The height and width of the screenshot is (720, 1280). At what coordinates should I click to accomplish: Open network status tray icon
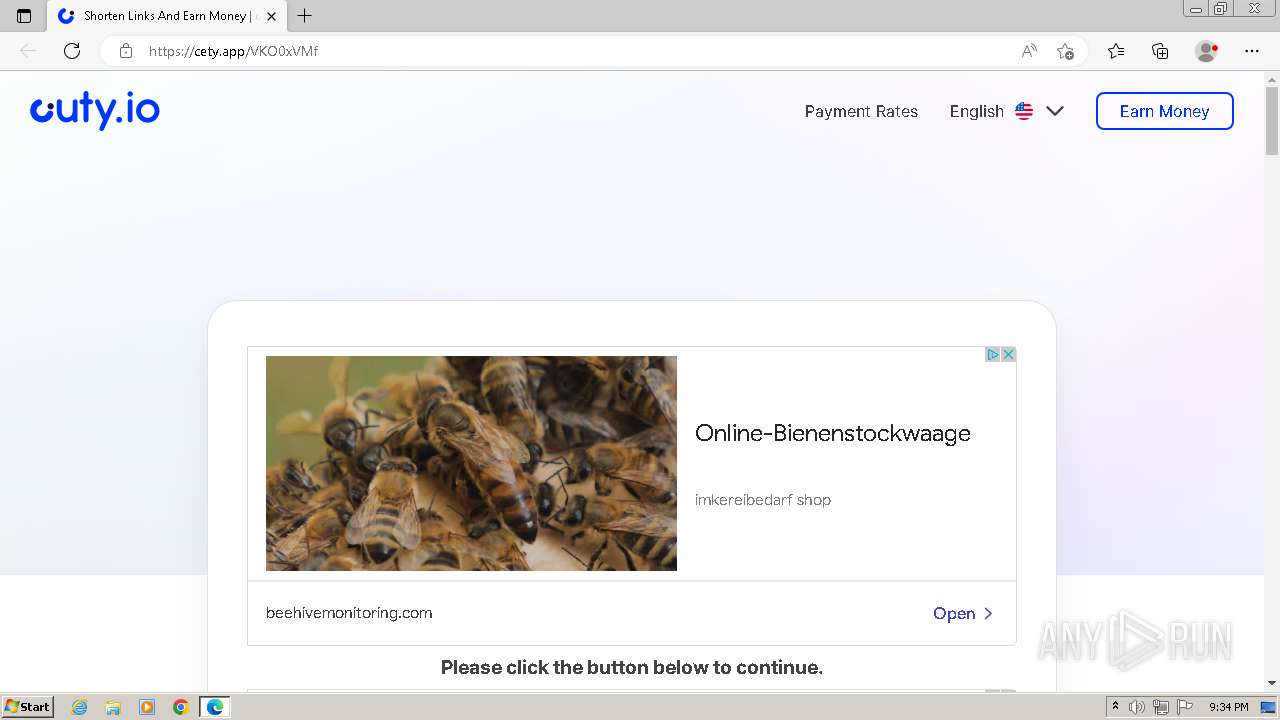(x=1161, y=707)
